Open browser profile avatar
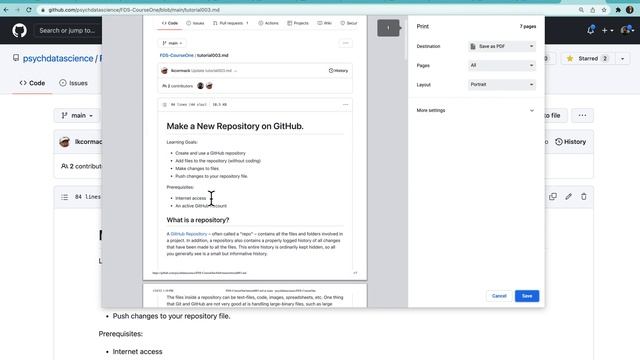640x360 pixels. pyautogui.click(x=630, y=10)
